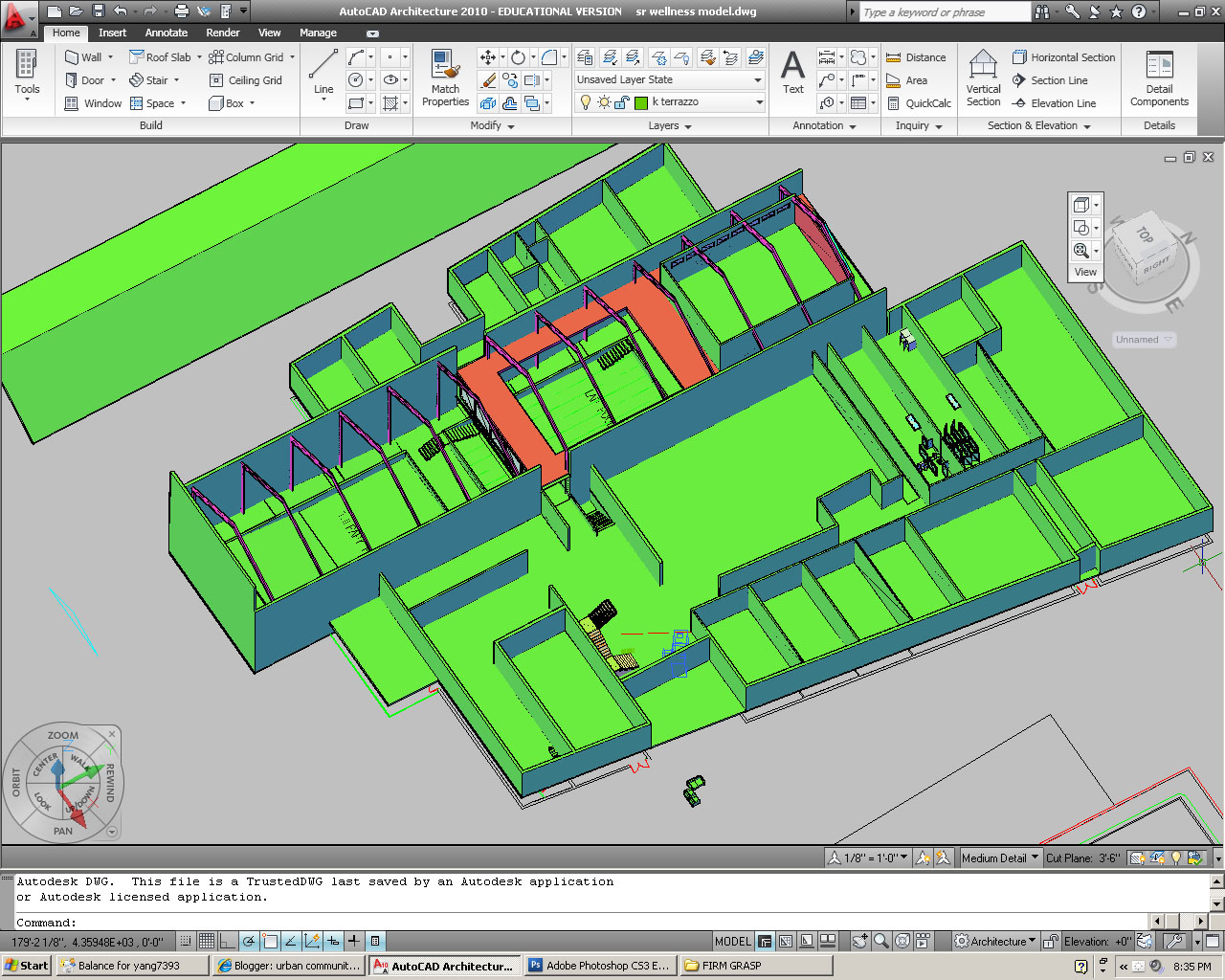This screenshot has width=1225, height=980.
Task: Toggle Object Snap Tracking in status bar
Action: [x=291, y=941]
